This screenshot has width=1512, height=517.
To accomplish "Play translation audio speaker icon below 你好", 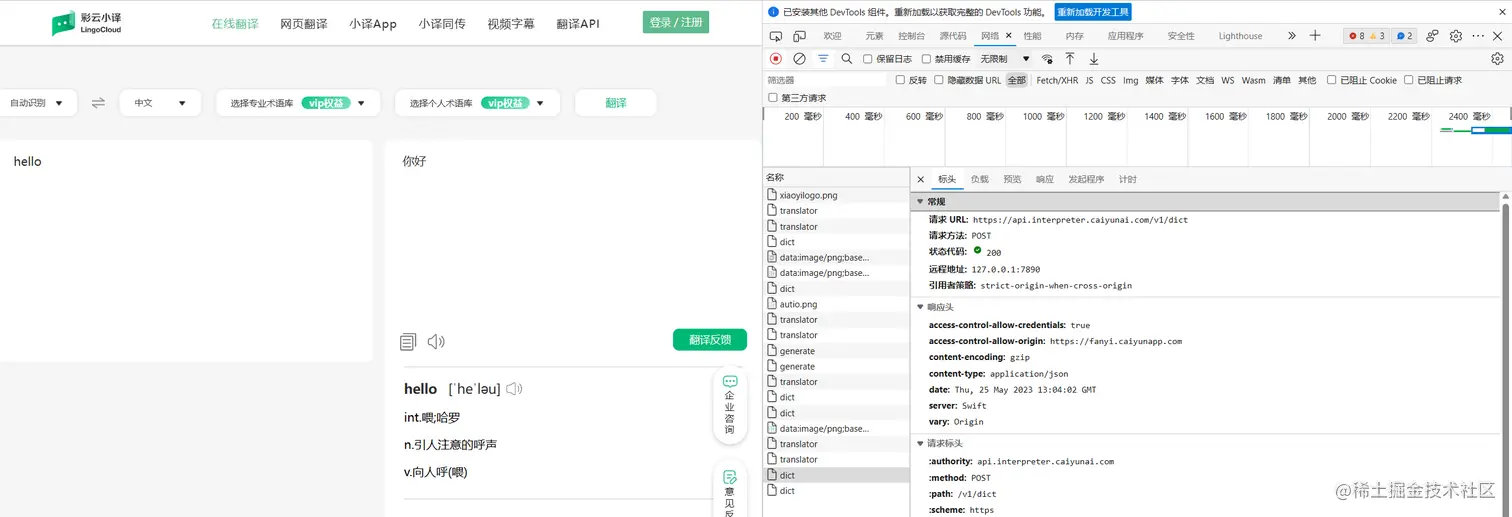I will [436, 342].
